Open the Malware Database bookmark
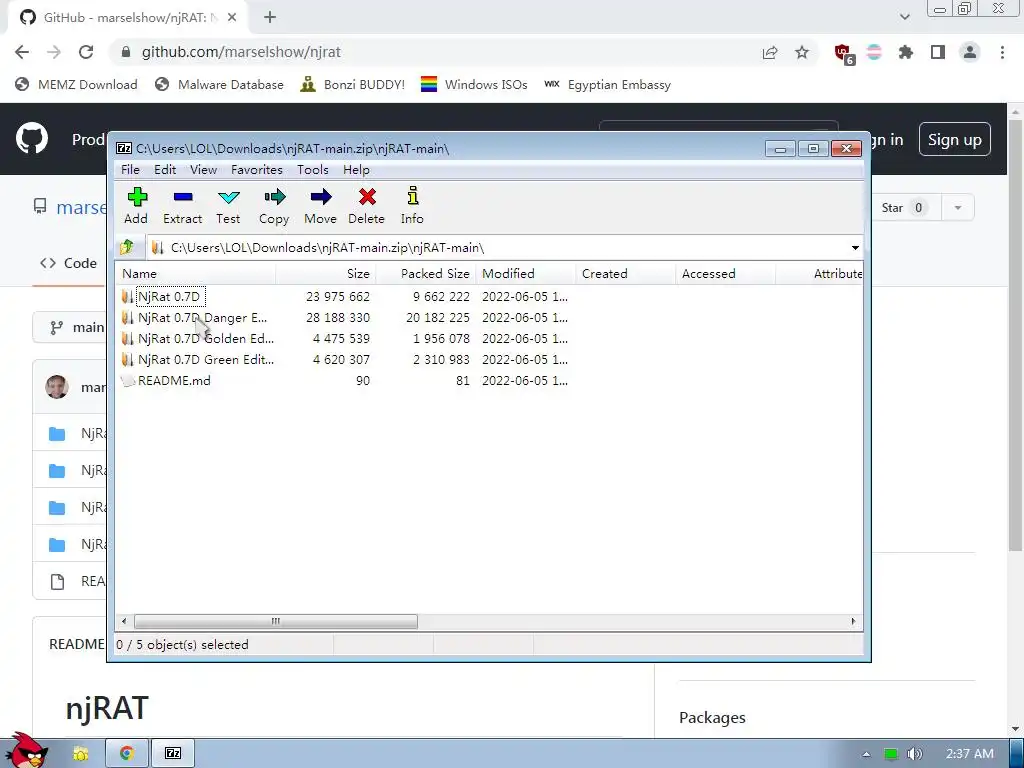 [219, 85]
